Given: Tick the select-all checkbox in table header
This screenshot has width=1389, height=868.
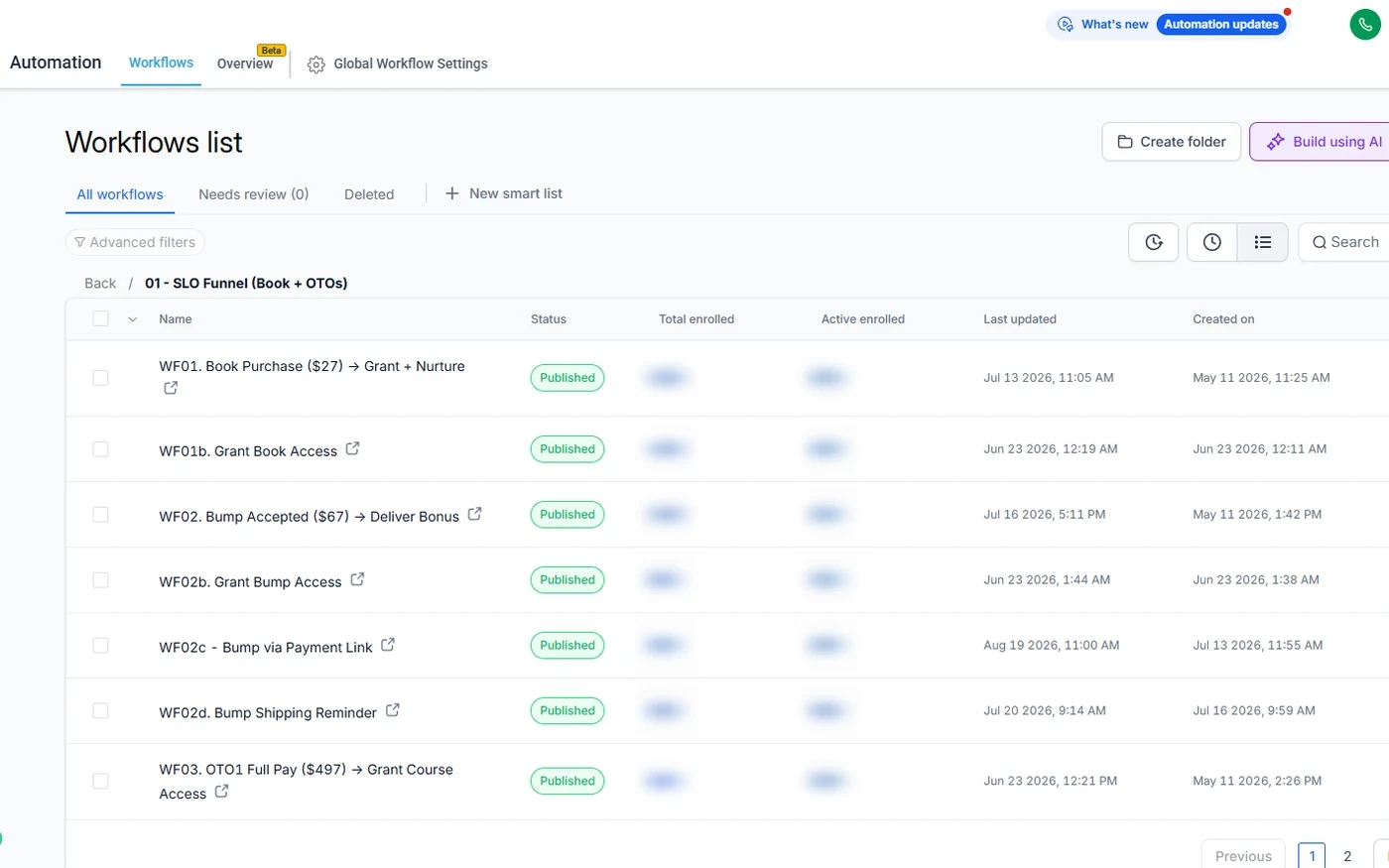Looking at the screenshot, I should 100,318.
